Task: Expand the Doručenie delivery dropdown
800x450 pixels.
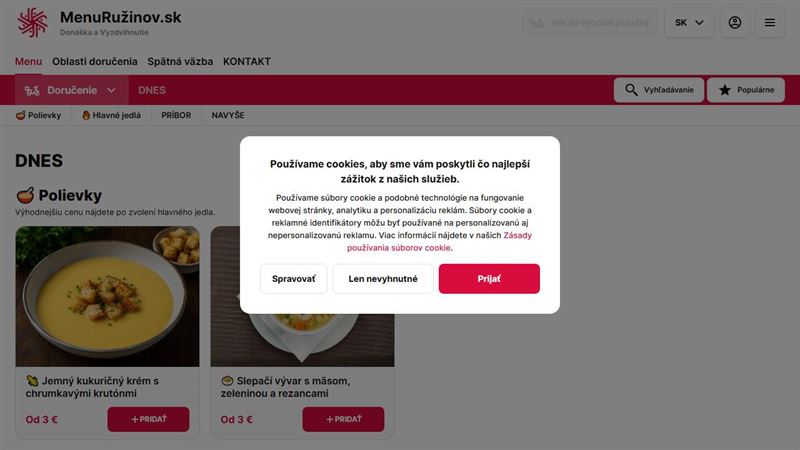Action: tap(71, 90)
